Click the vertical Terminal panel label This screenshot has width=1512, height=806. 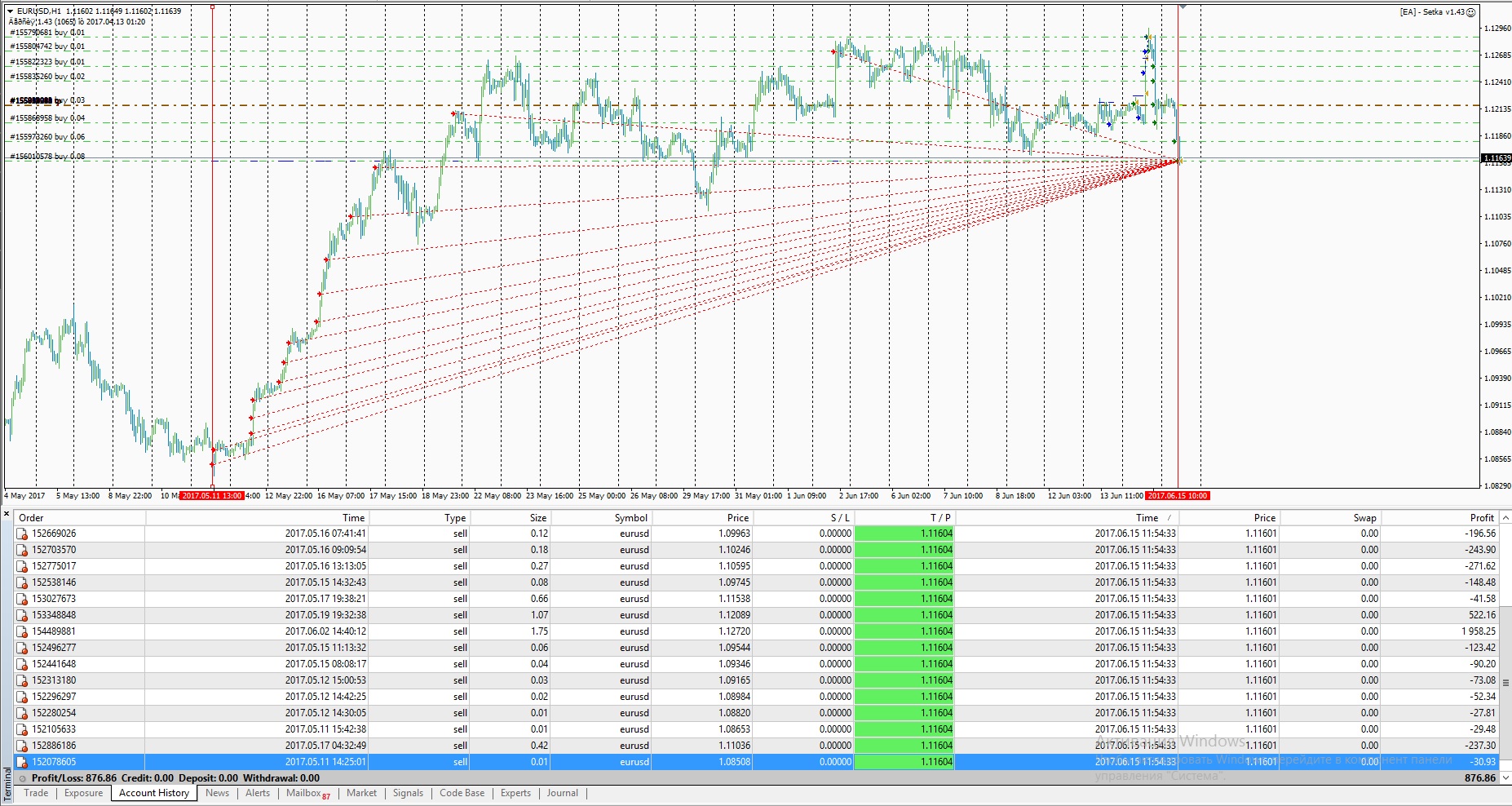(x=7, y=786)
